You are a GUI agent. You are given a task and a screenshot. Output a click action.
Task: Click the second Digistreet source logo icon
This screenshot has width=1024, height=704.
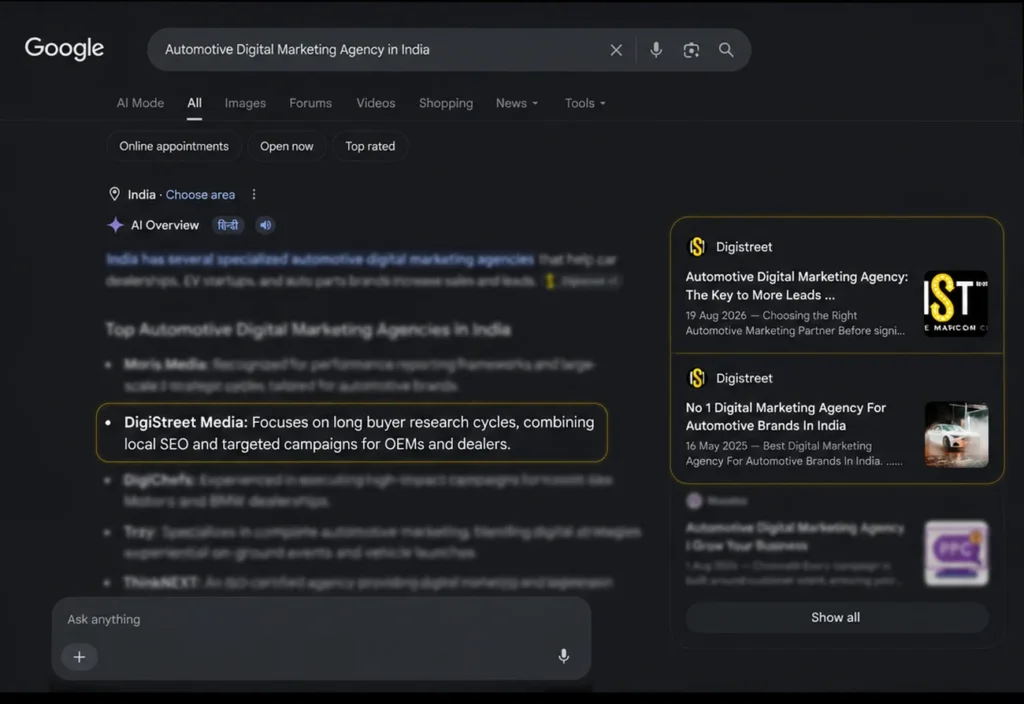click(697, 378)
